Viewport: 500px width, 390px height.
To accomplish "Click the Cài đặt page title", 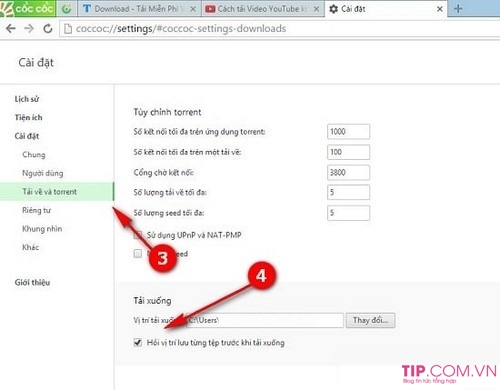I will (x=36, y=62).
